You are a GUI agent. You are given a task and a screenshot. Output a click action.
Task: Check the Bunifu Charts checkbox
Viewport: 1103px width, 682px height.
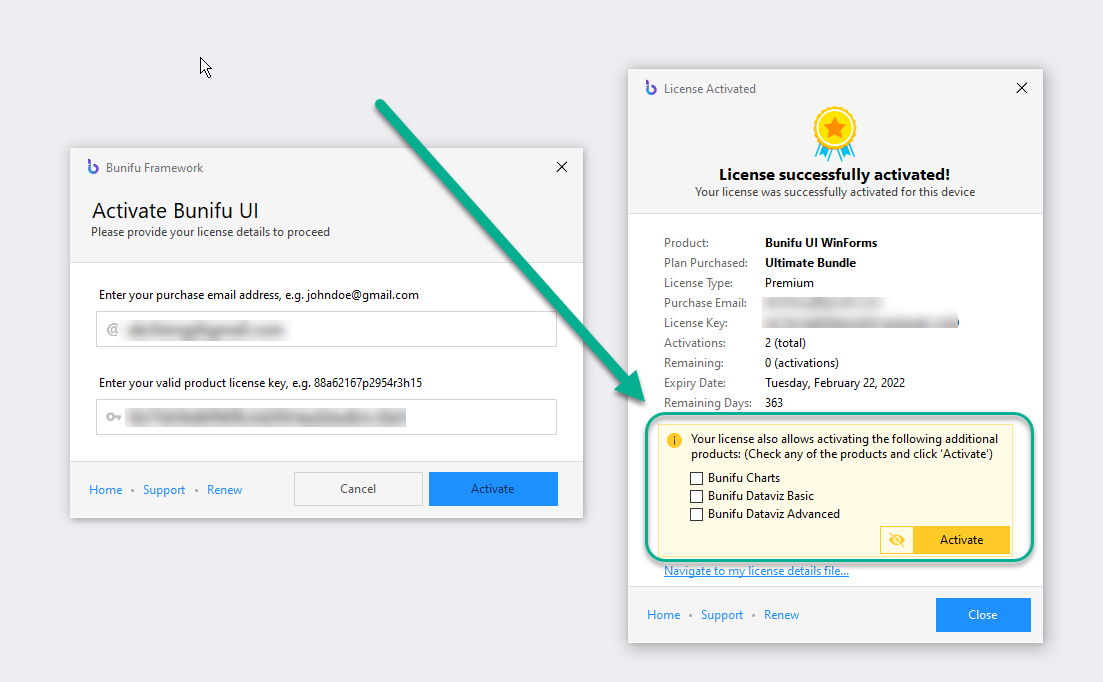point(696,478)
